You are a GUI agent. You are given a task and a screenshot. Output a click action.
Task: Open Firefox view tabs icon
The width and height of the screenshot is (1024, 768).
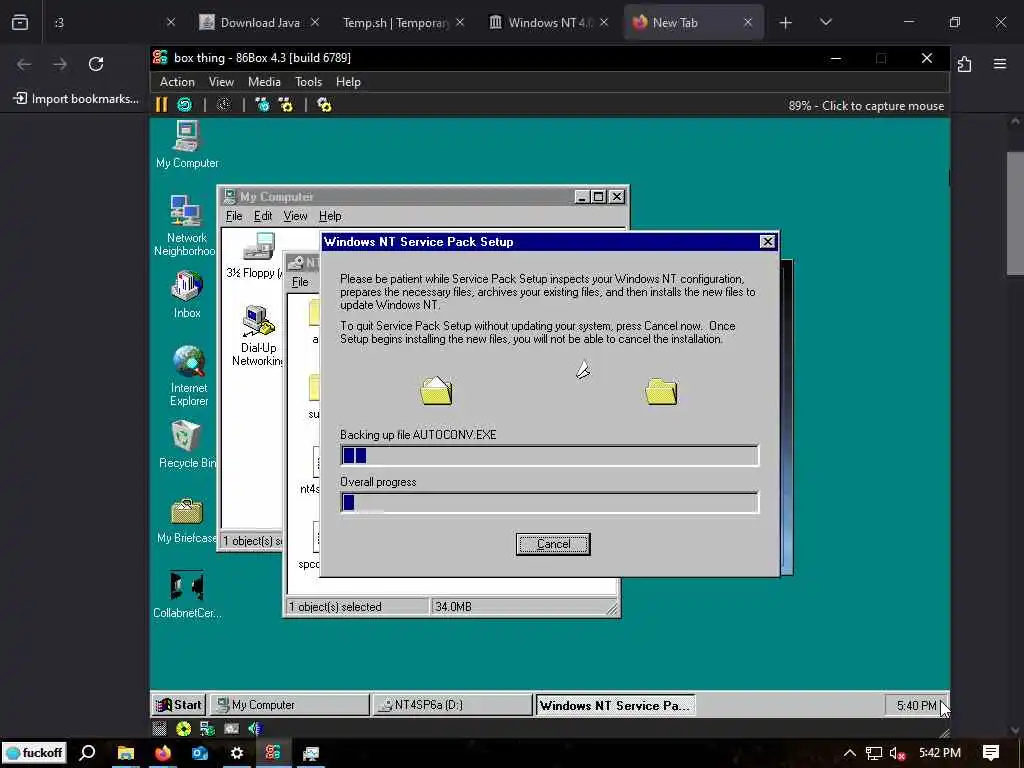(20, 22)
